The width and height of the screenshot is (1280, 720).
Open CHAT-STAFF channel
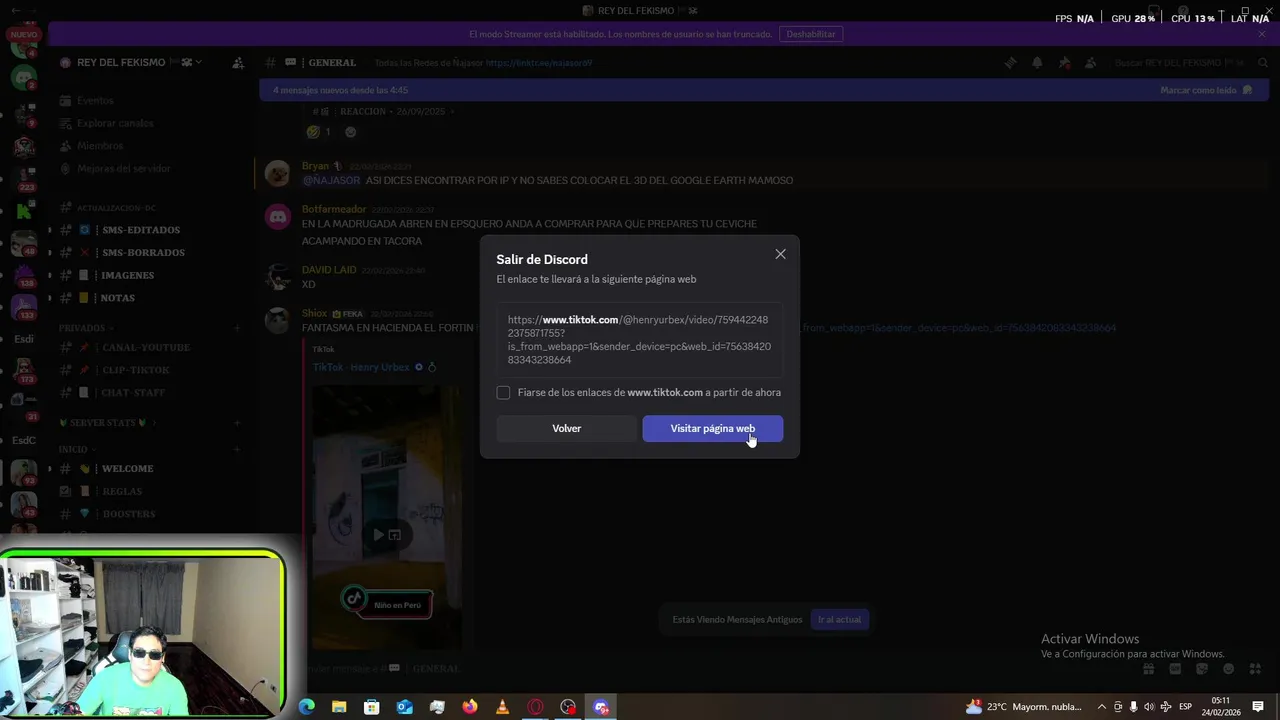click(x=152, y=392)
